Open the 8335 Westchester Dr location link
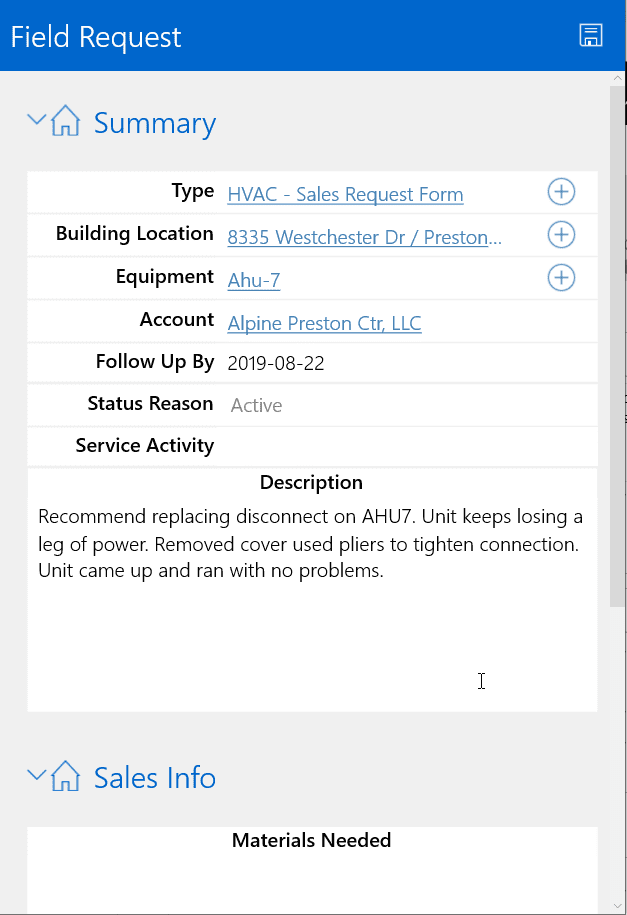 [364, 237]
